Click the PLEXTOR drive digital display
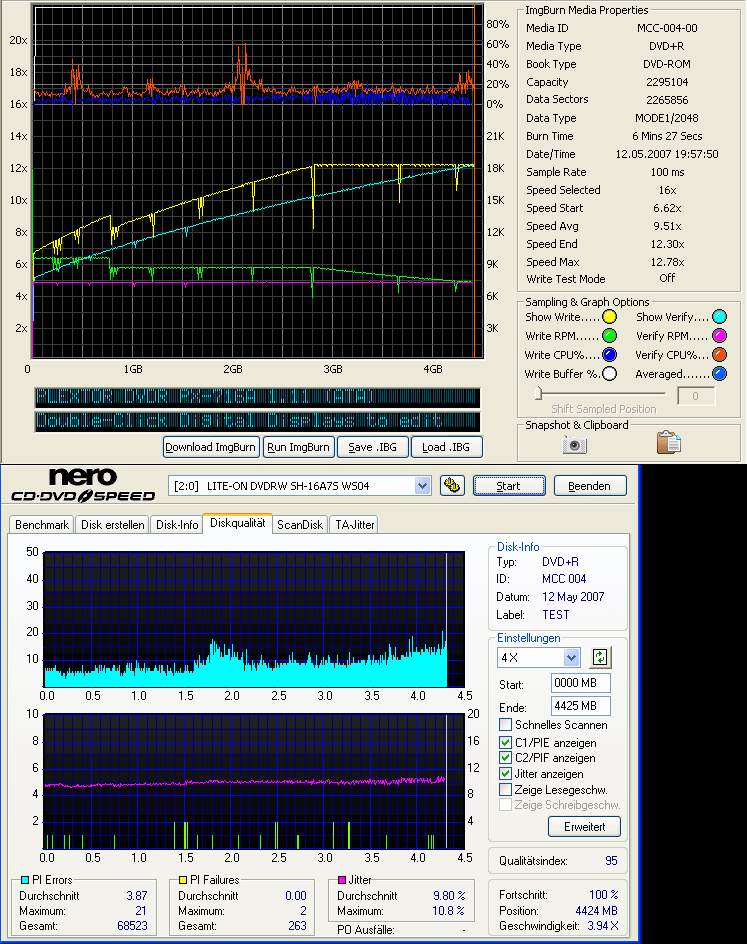Image resolution: width=747 pixels, height=944 pixels. tap(257, 397)
